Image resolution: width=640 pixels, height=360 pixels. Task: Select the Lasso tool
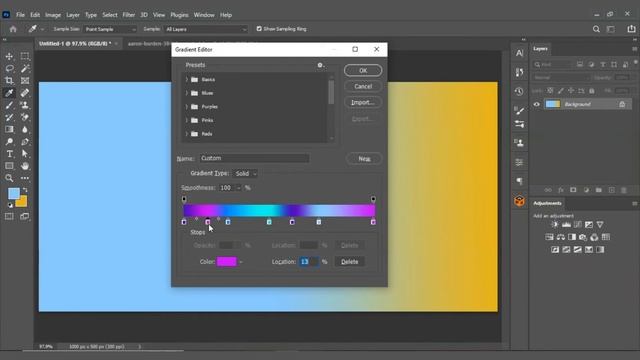9,69
